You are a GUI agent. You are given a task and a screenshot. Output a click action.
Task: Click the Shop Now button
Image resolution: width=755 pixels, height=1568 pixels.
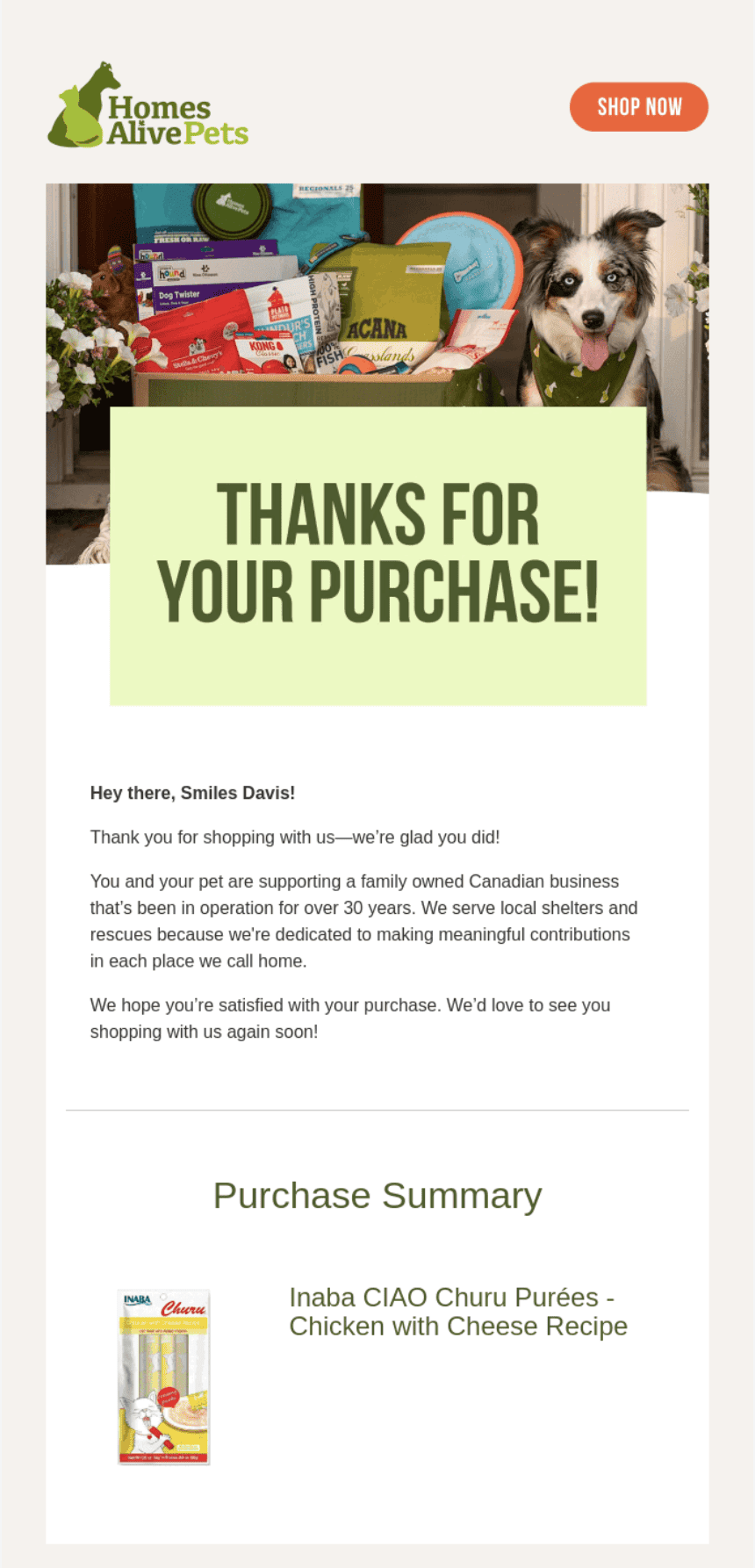[x=638, y=106]
